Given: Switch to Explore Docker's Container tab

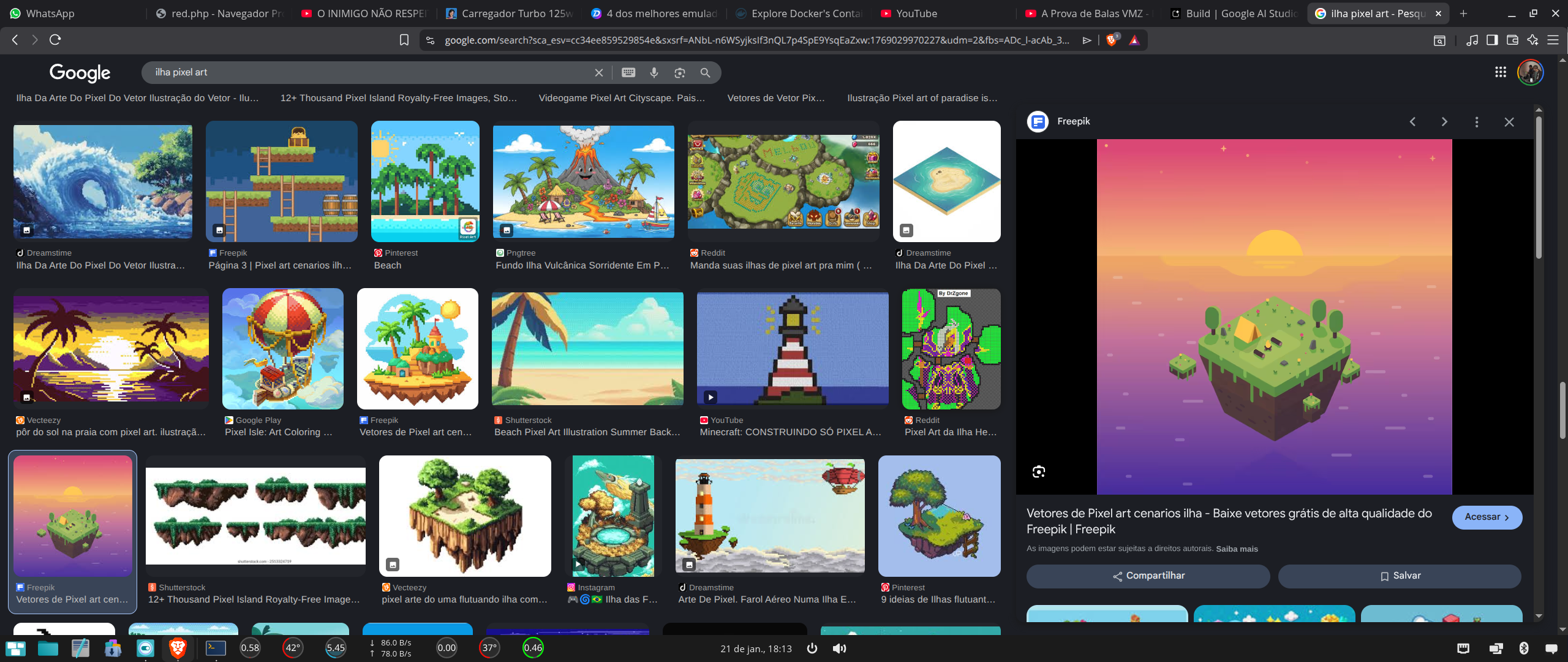Looking at the screenshot, I should click(800, 13).
